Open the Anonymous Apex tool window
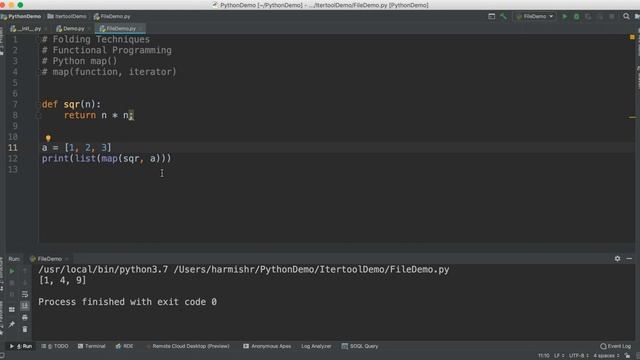 click(x=267, y=346)
